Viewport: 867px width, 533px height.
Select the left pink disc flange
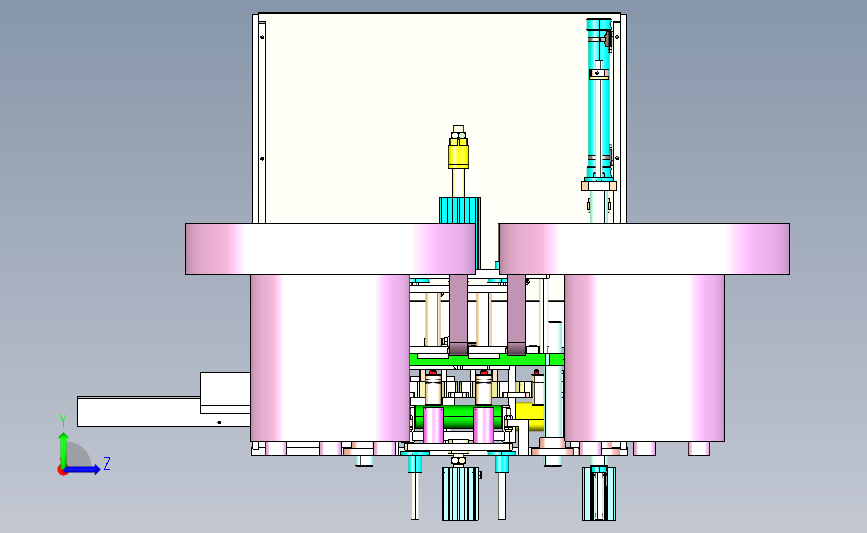tap(330, 249)
